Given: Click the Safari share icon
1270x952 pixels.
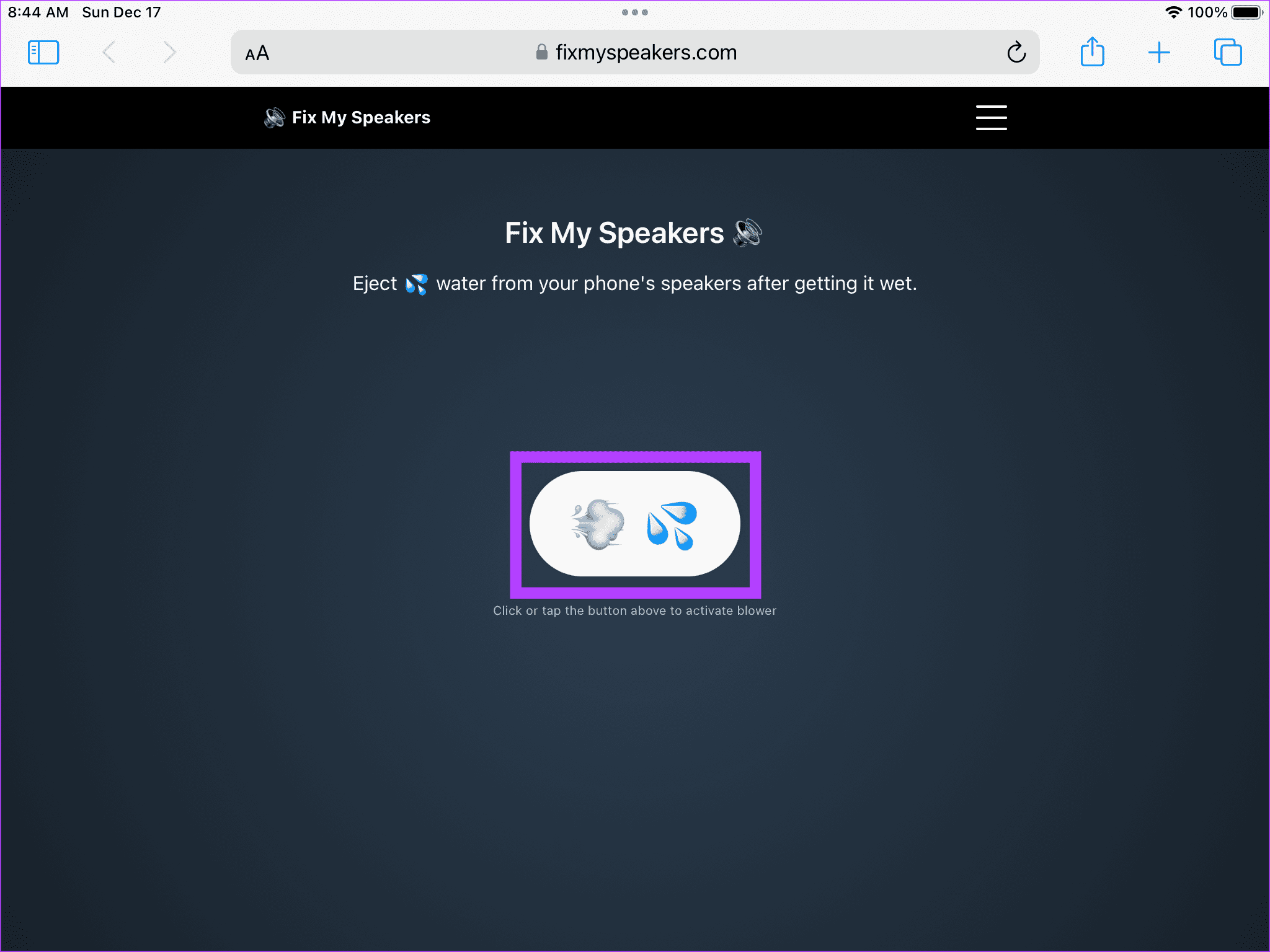Looking at the screenshot, I should click(1093, 52).
